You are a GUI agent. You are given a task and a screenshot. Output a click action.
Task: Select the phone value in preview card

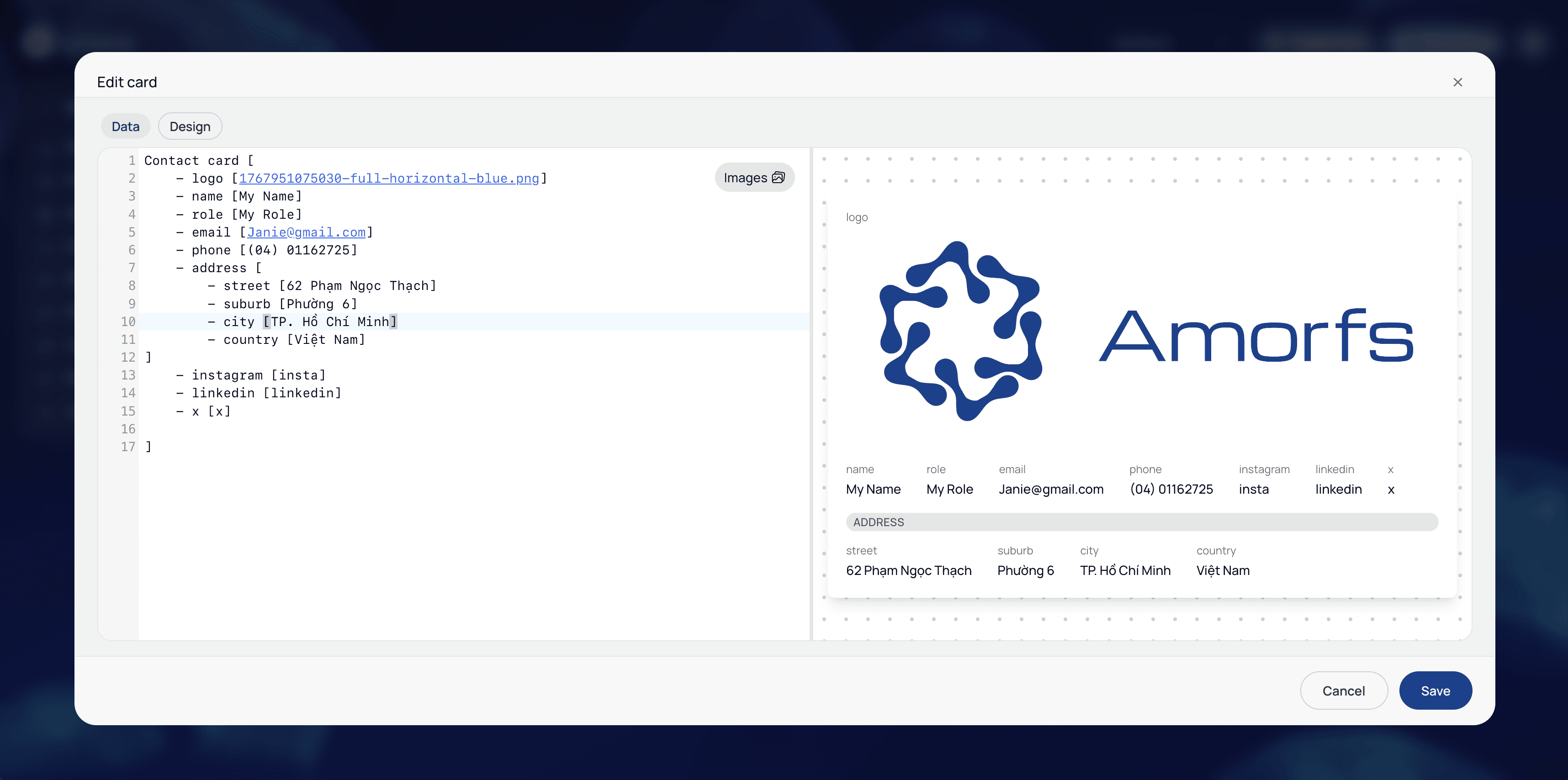click(x=1171, y=489)
